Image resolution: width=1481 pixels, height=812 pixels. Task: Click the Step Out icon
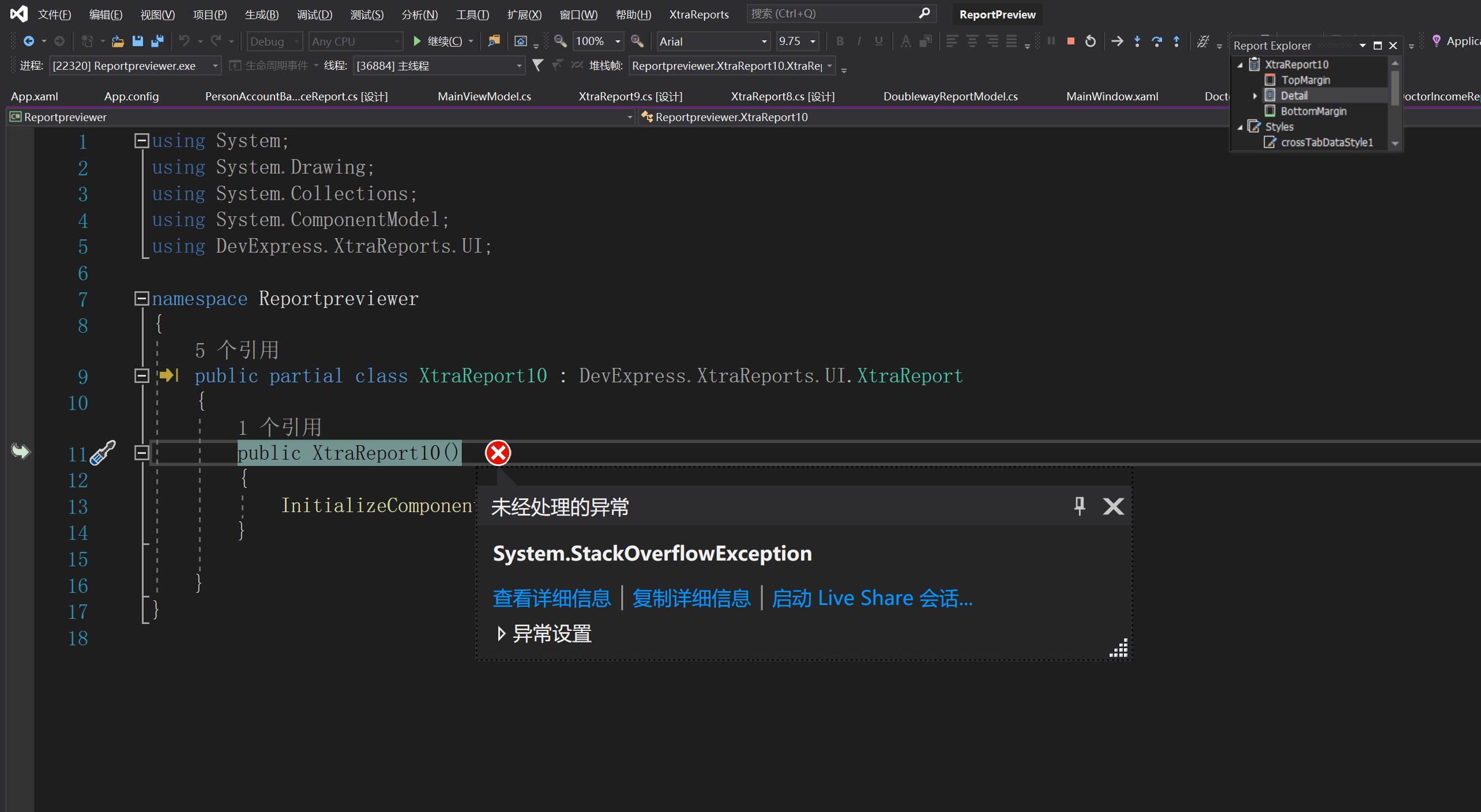click(1176, 41)
